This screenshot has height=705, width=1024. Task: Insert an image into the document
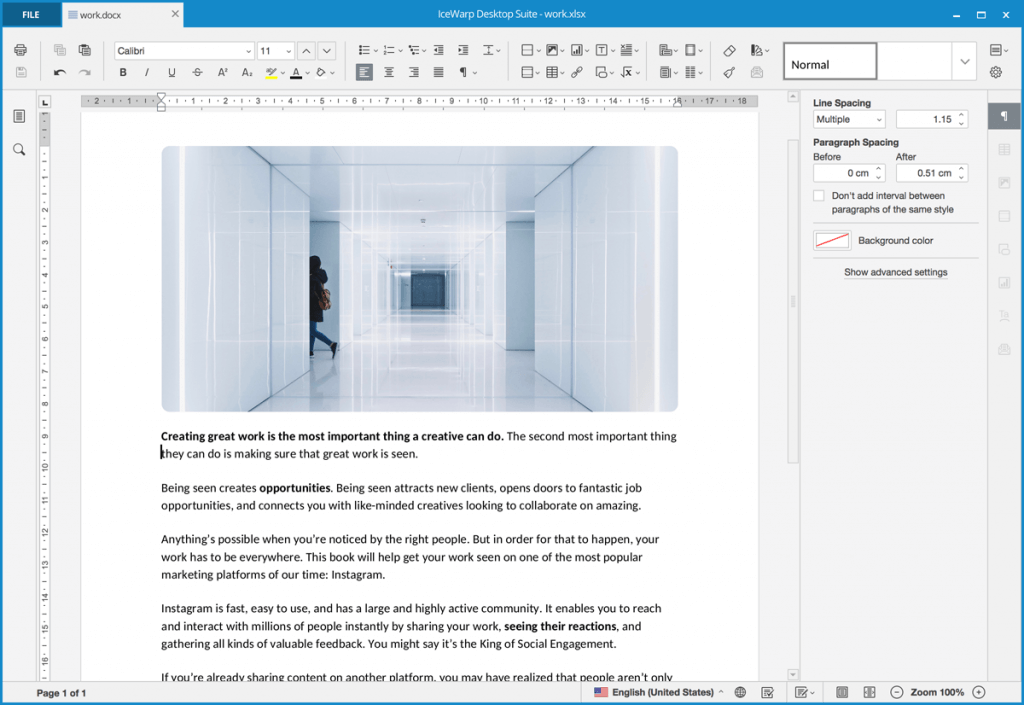coord(553,50)
